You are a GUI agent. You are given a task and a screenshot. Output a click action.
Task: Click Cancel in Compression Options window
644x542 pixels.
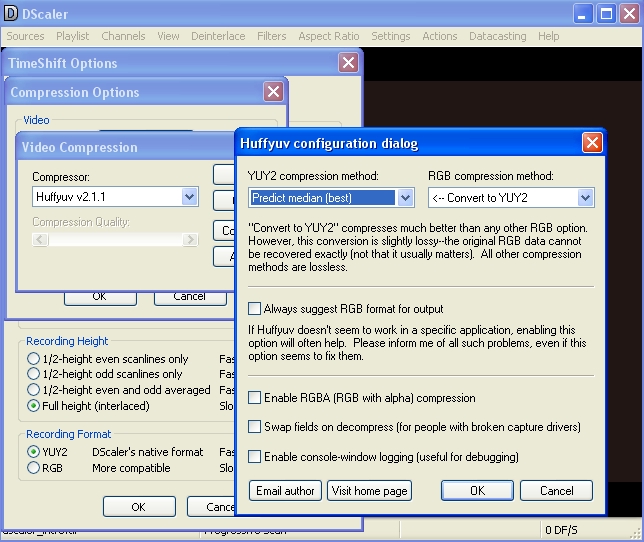[190, 299]
